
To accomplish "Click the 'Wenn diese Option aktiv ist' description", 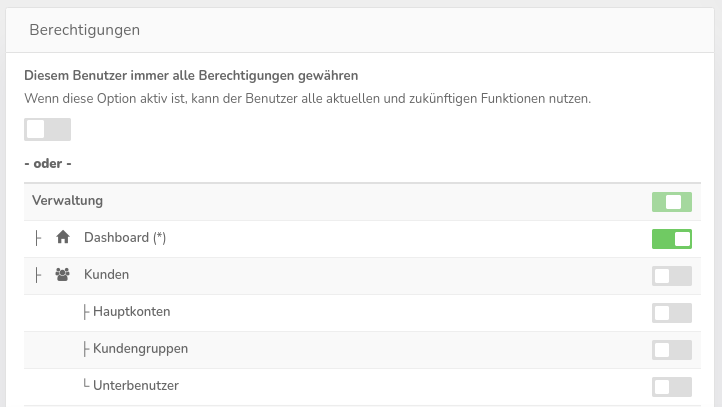I will tap(307, 99).
